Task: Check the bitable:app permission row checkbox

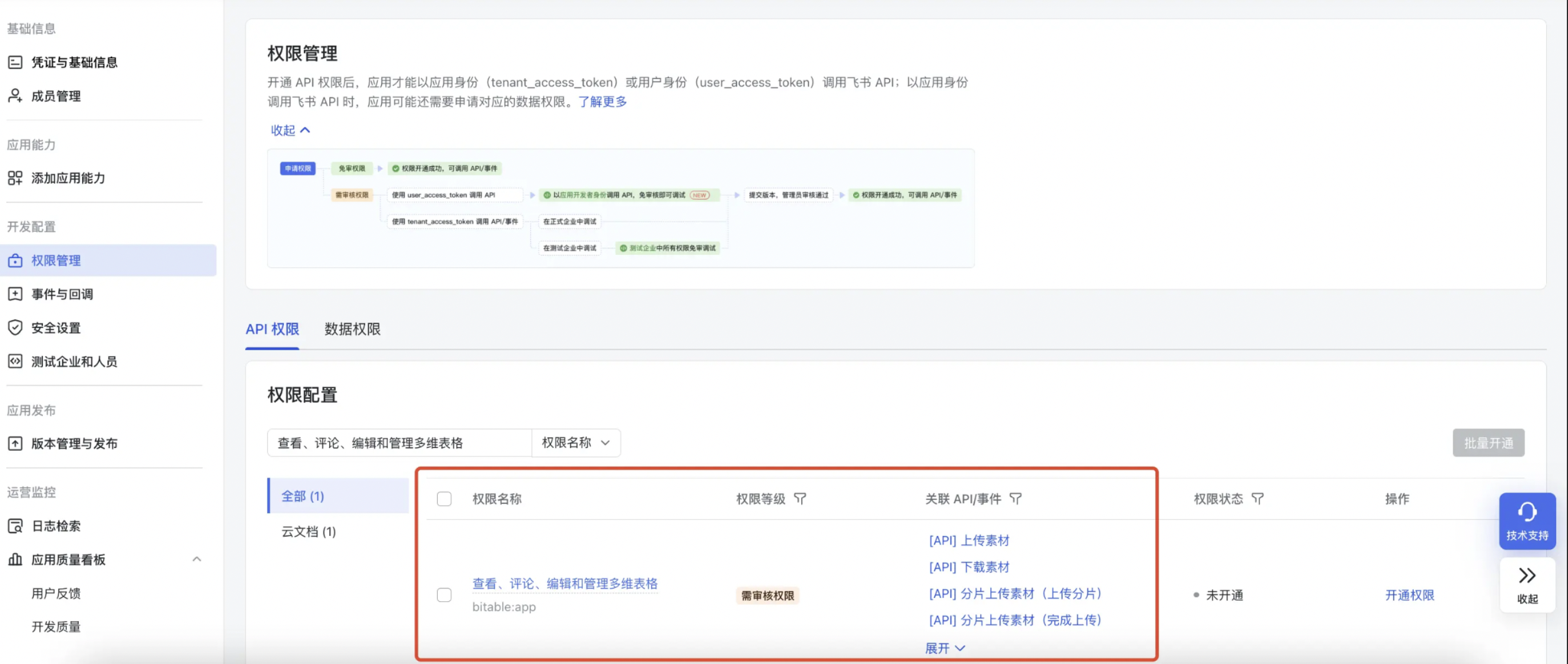Action: point(444,595)
